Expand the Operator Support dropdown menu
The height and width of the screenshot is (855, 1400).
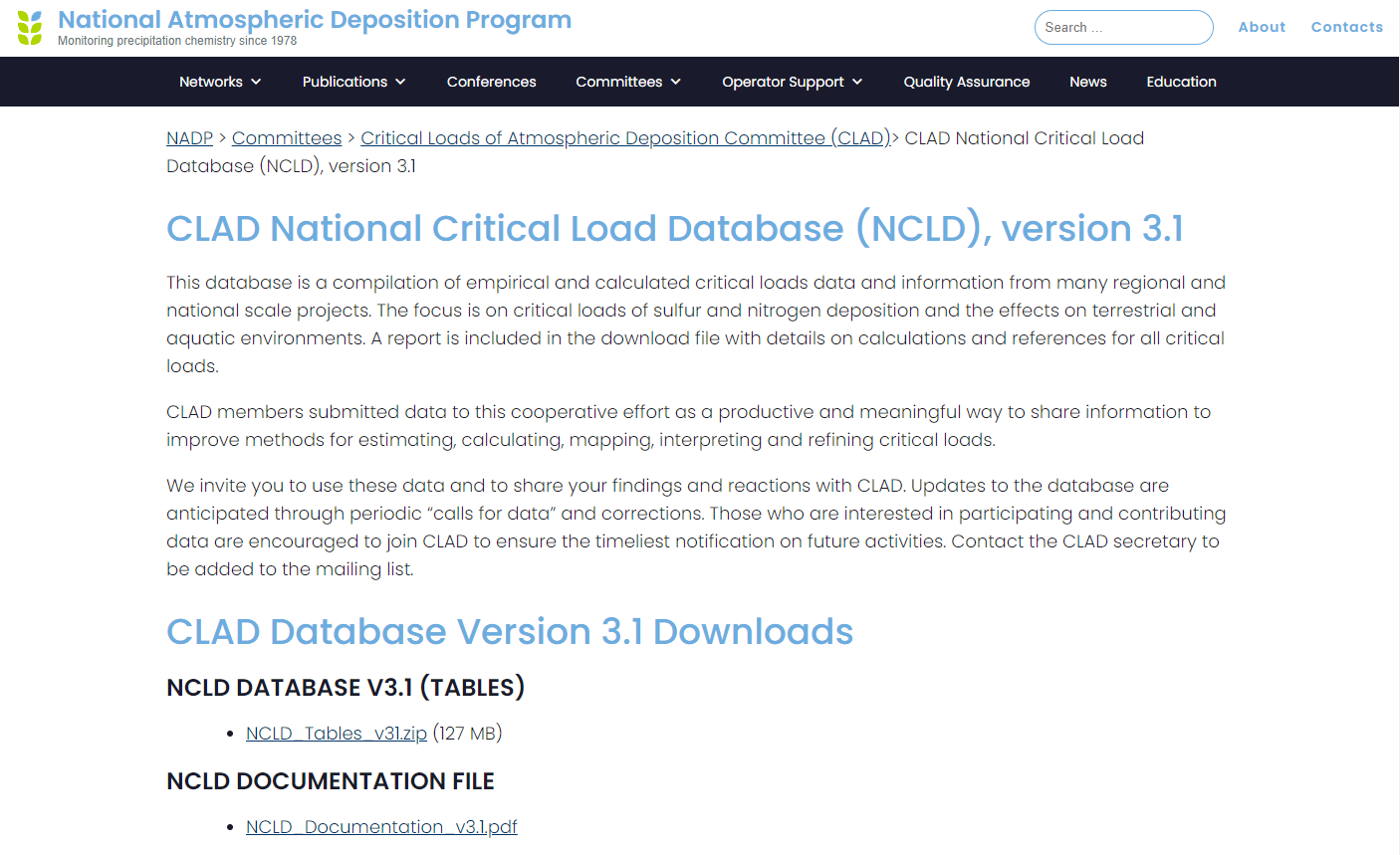[792, 82]
